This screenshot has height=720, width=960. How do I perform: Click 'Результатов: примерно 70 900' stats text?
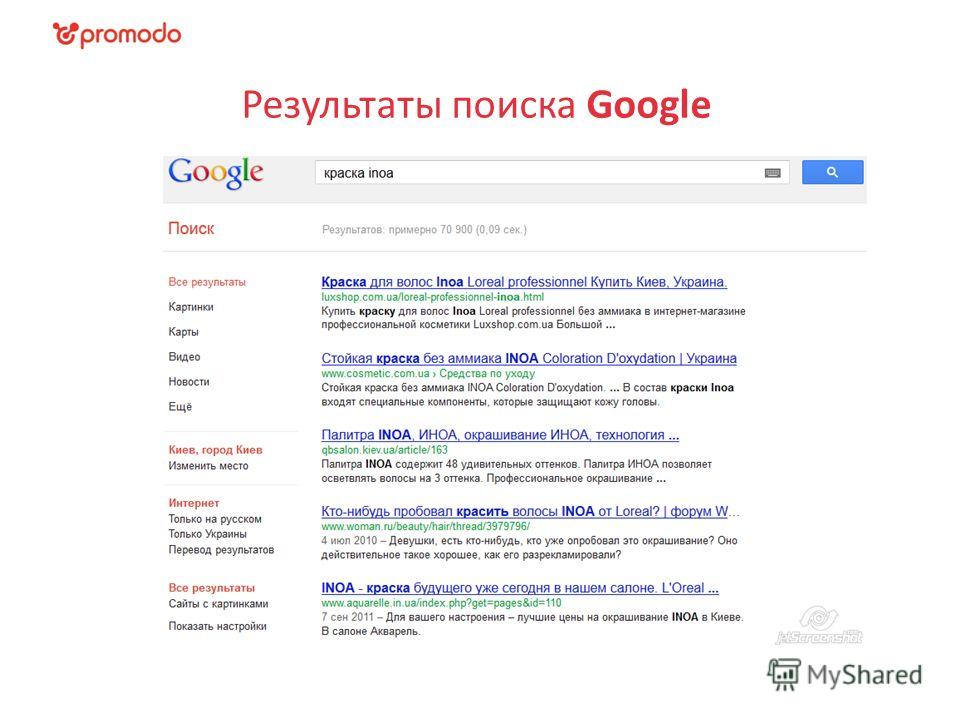424,230
